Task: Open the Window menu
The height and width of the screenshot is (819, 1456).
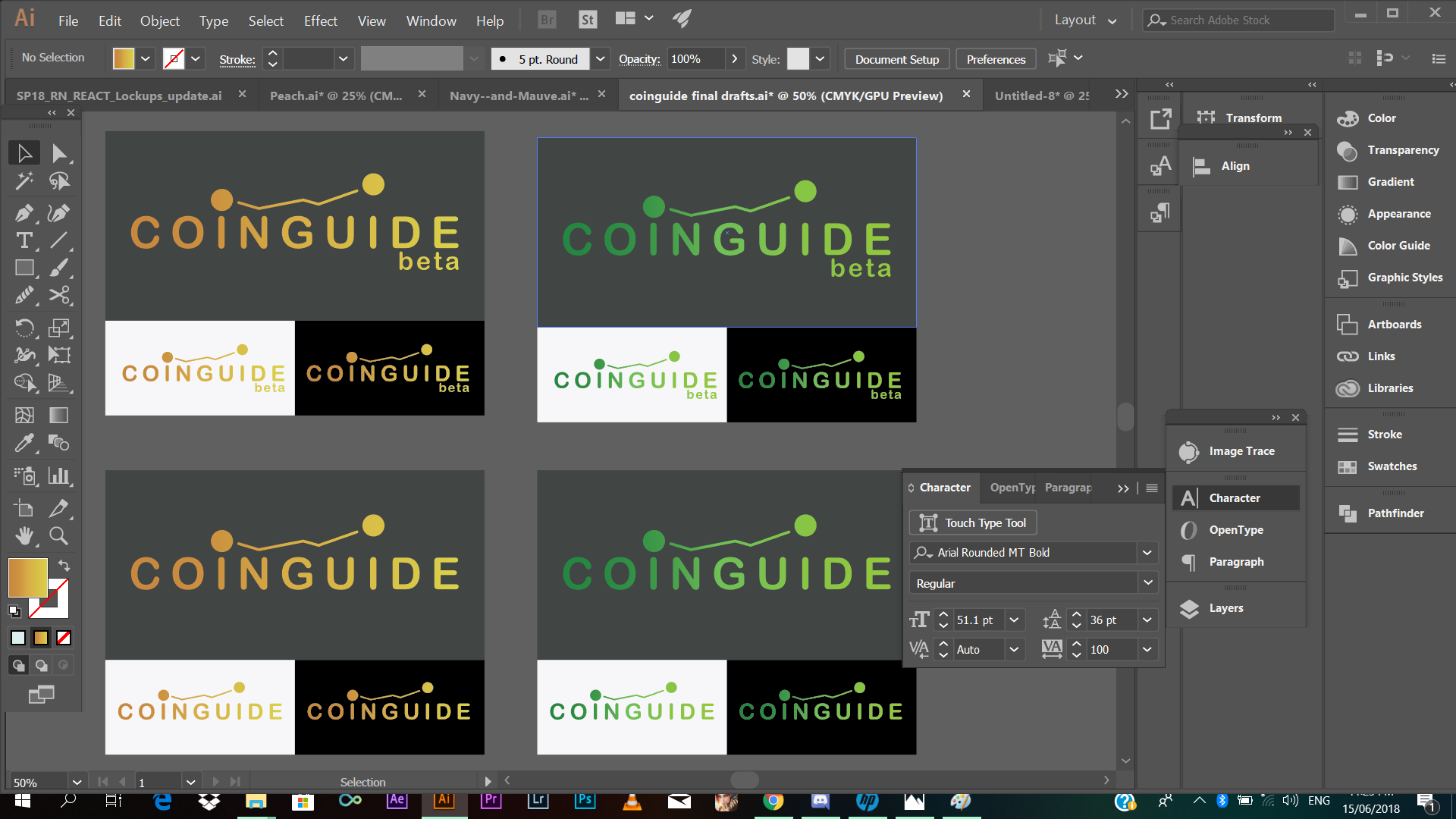Action: click(431, 21)
